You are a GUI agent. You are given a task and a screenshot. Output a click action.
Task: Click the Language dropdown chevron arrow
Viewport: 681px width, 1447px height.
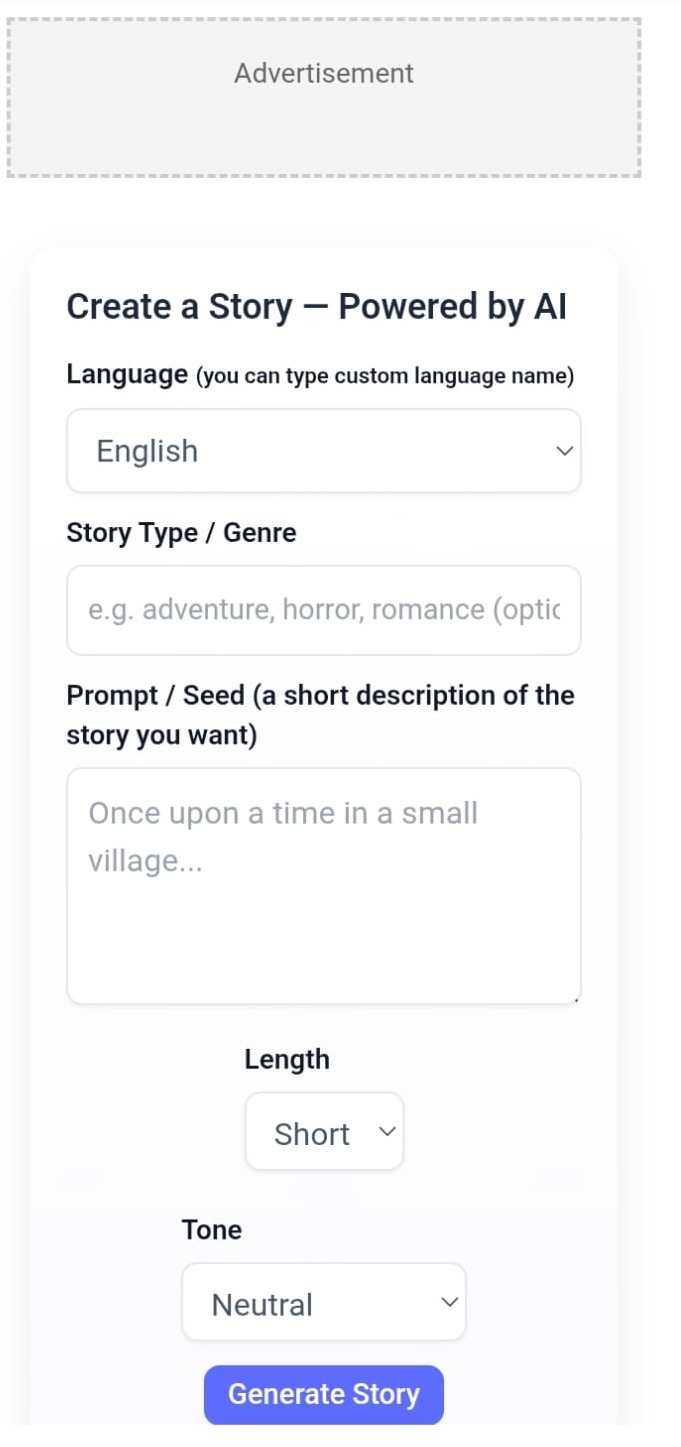tap(564, 451)
